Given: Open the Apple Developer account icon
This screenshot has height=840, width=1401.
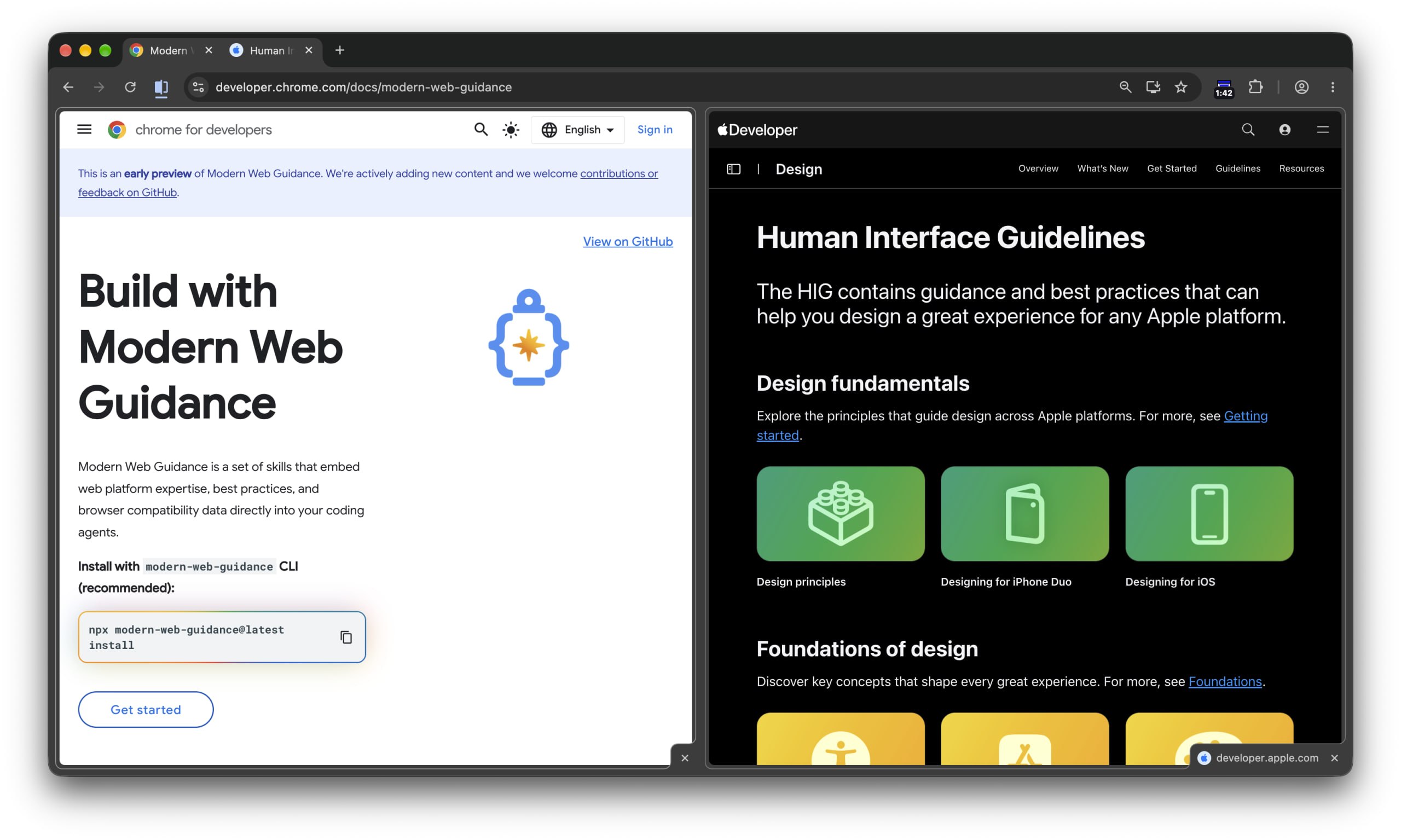Looking at the screenshot, I should pyautogui.click(x=1285, y=130).
